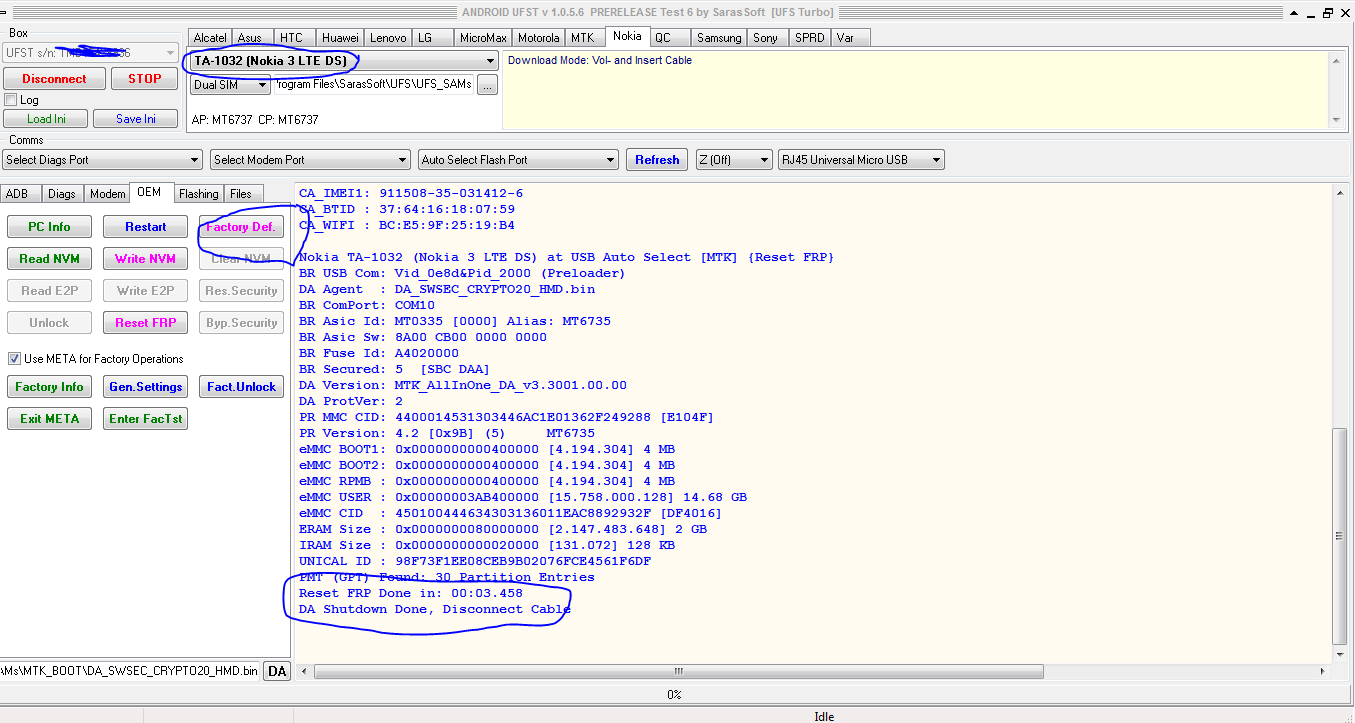The image size is (1355, 723).
Task: Open the Select Modem Port dropdown
Action: click(x=310, y=160)
